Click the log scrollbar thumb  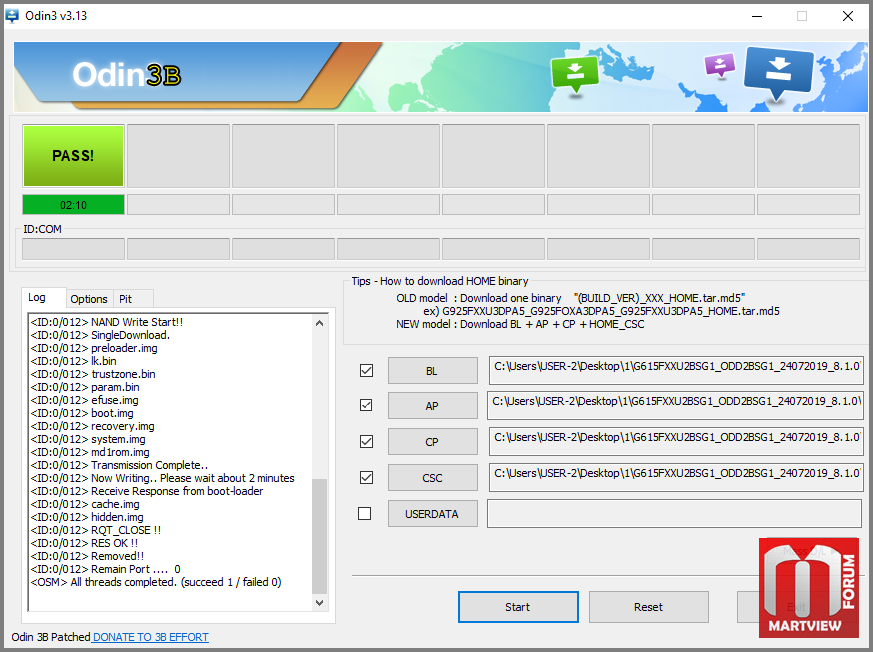click(x=320, y=536)
